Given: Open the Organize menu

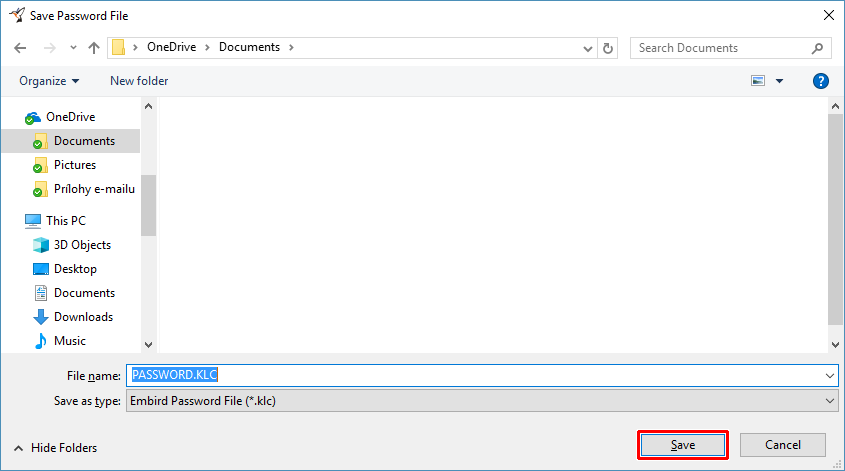Looking at the screenshot, I should click(x=49, y=81).
